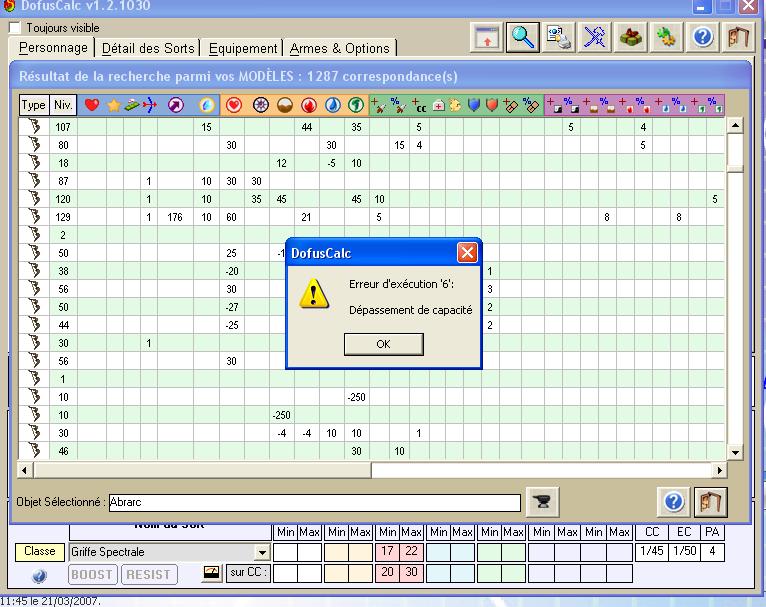The width and height of the screenshot is (766, 607).
Task: Toggle the Toujours visible checkbox
Action: [x=15, y=28]
